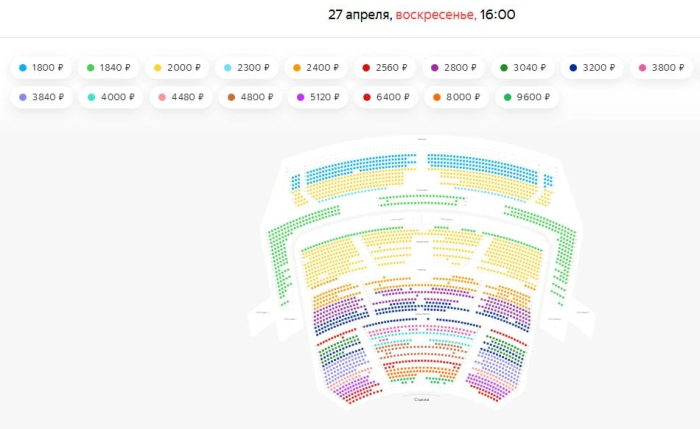Screen dimensions: 700x429
Task: Choose the 3800 ₽ pink price chip
Action: (661, 68)
